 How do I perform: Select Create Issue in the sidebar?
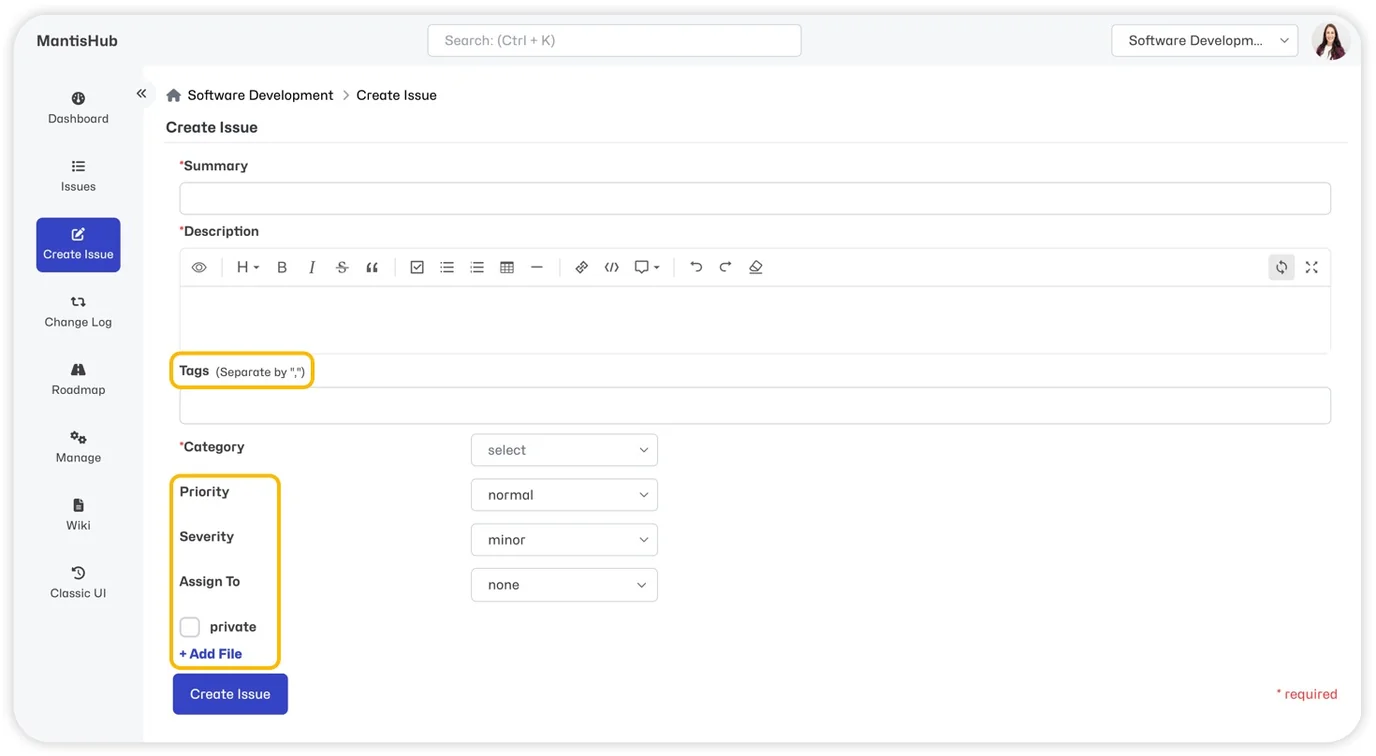[78, 245]
